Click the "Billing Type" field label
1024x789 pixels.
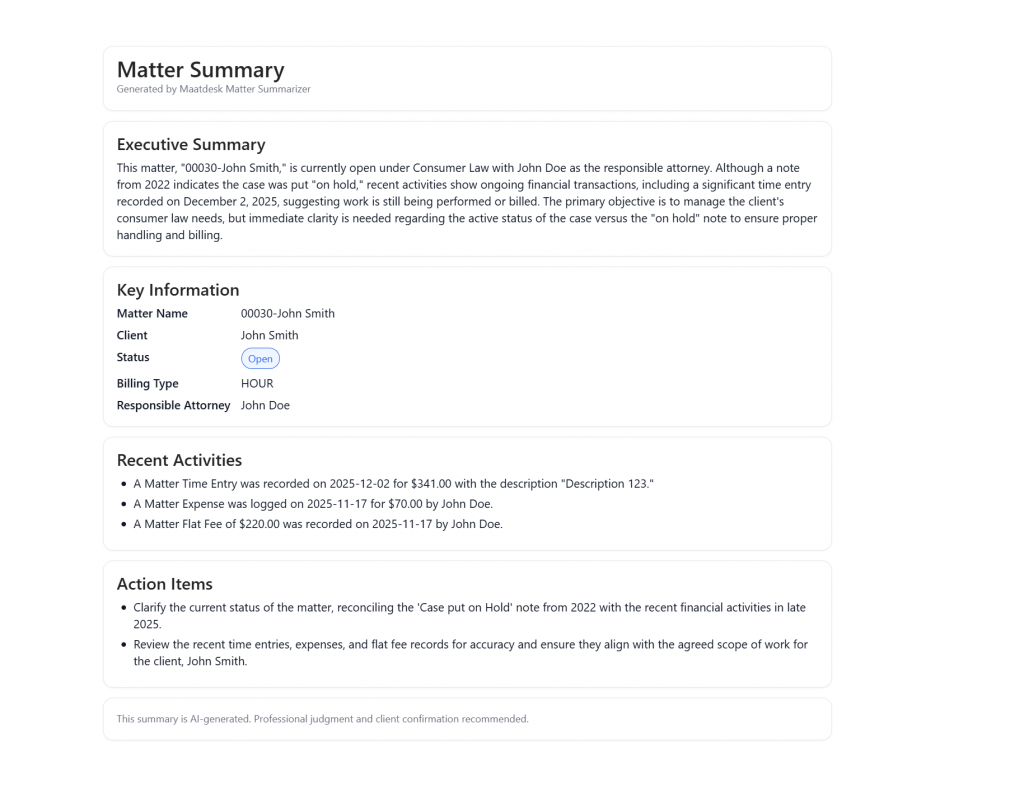point(147,383)
